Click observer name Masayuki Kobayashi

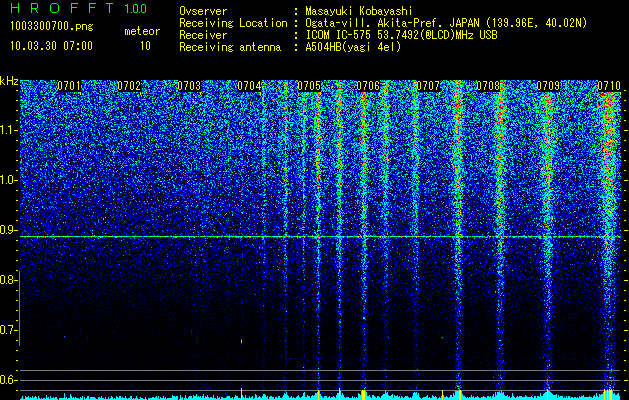click(x=359, y=11)
